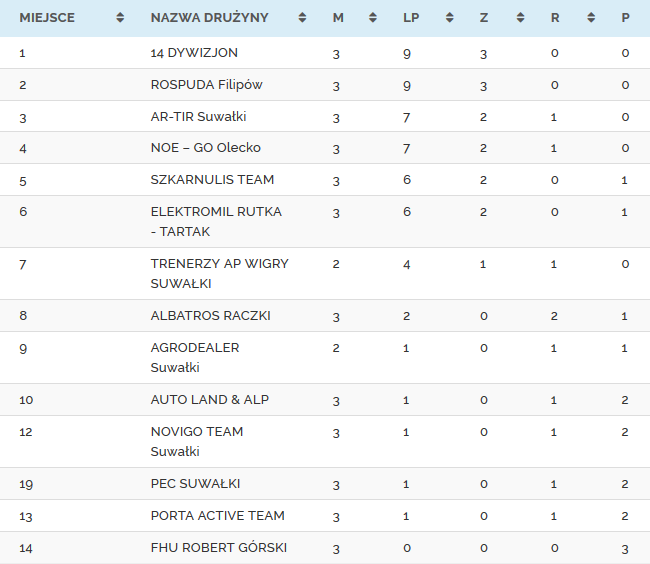The height and width of the screenshot is (564, 650).
Task: Click the MIEJSCE column header text
Action: 47,18
